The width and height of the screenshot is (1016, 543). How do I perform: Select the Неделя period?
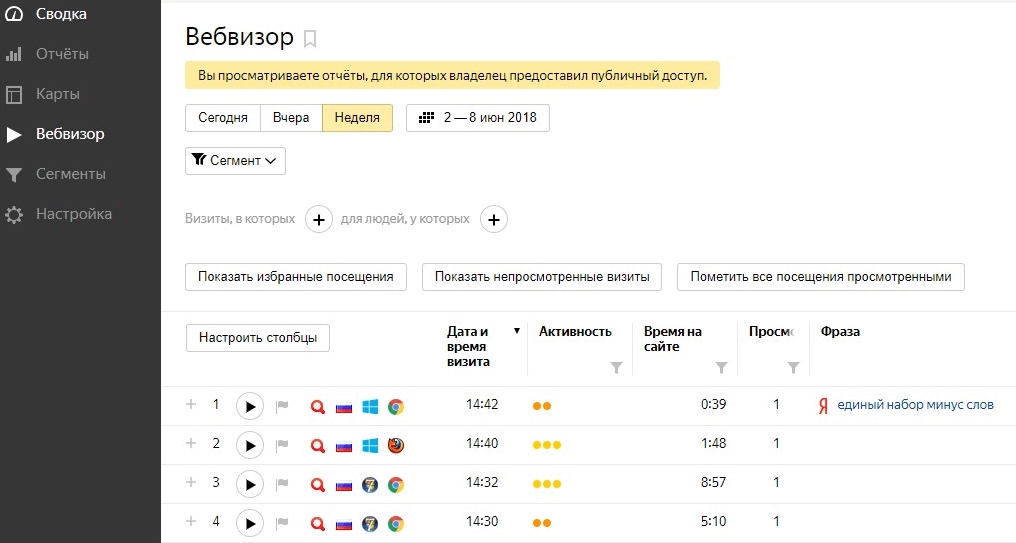tap(357, 118)
